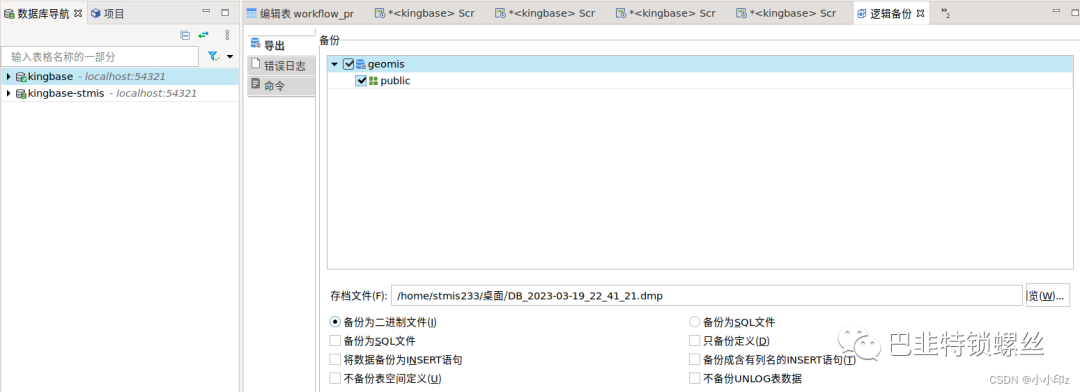This screenshot has height=392, width=1080.
Task: Click the table name filter input field
Action: tap(101, 56)
